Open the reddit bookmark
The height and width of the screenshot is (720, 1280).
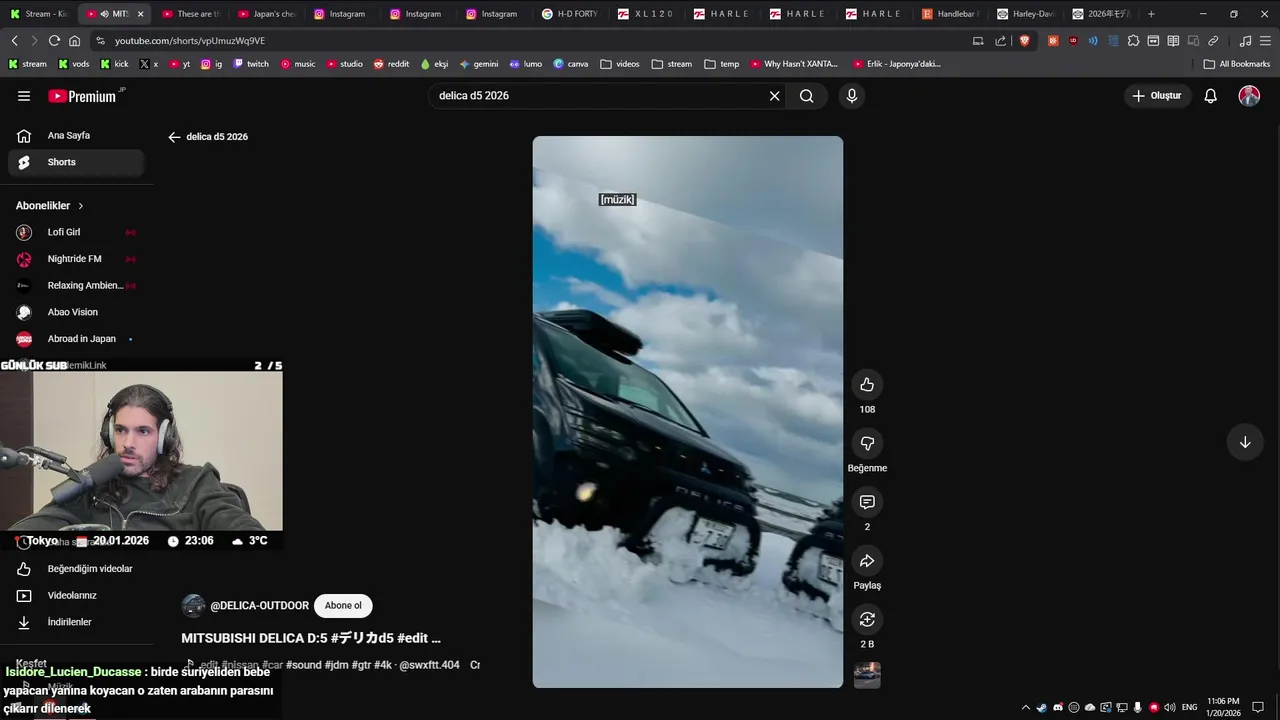(391, 64)
